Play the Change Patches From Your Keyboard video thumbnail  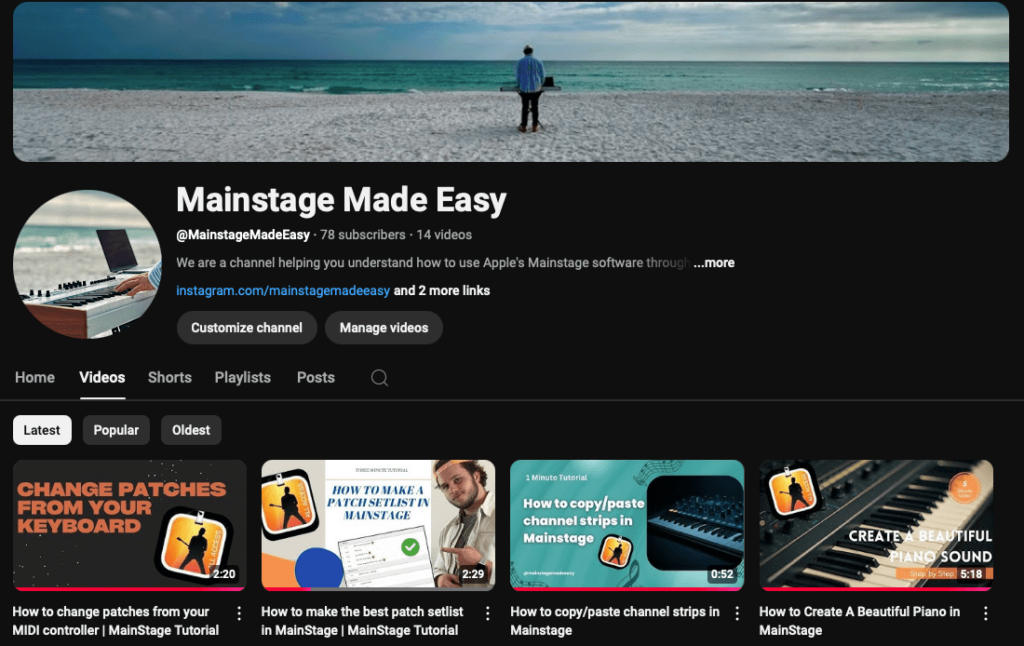point(129,522)
